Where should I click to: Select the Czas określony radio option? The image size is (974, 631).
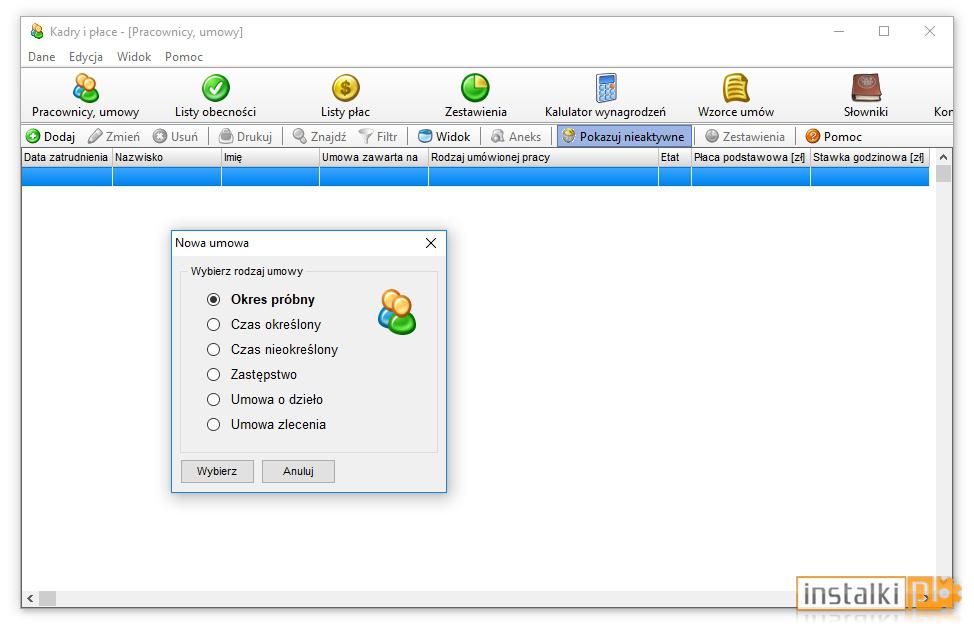click(213, 325)
